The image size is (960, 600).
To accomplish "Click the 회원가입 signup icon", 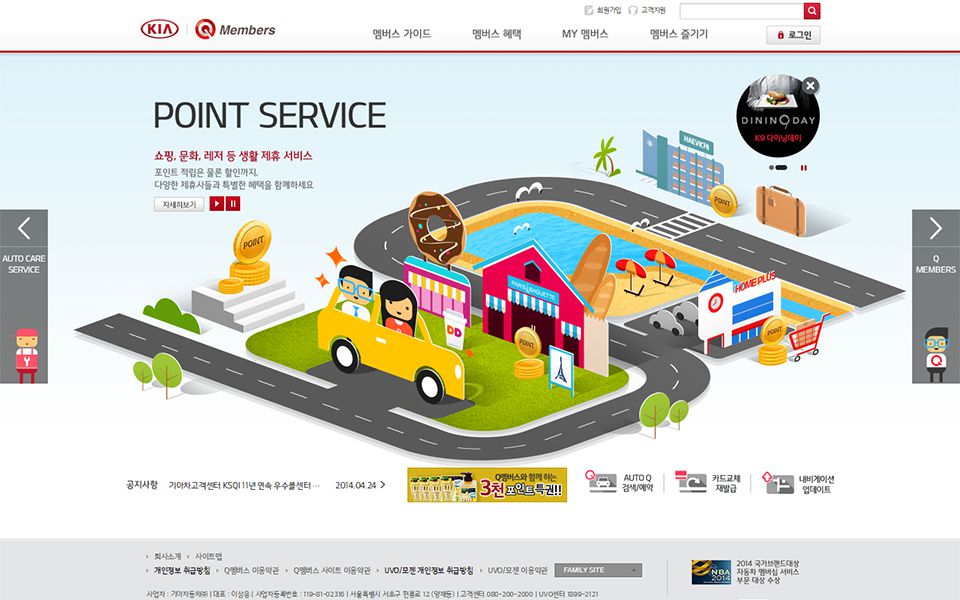I will pos(589,11).
